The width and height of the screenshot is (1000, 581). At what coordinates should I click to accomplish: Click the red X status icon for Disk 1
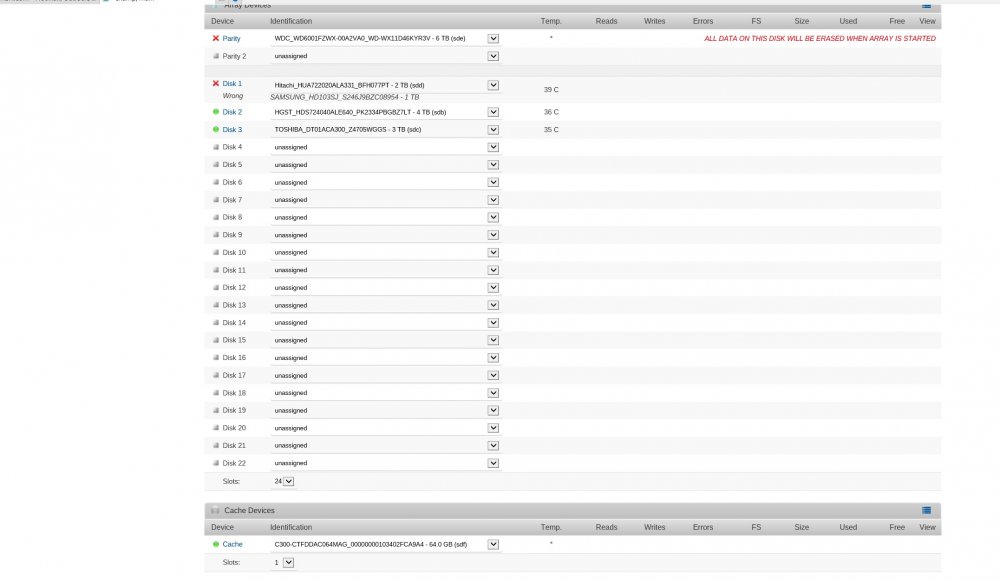(x=216, y=84)
